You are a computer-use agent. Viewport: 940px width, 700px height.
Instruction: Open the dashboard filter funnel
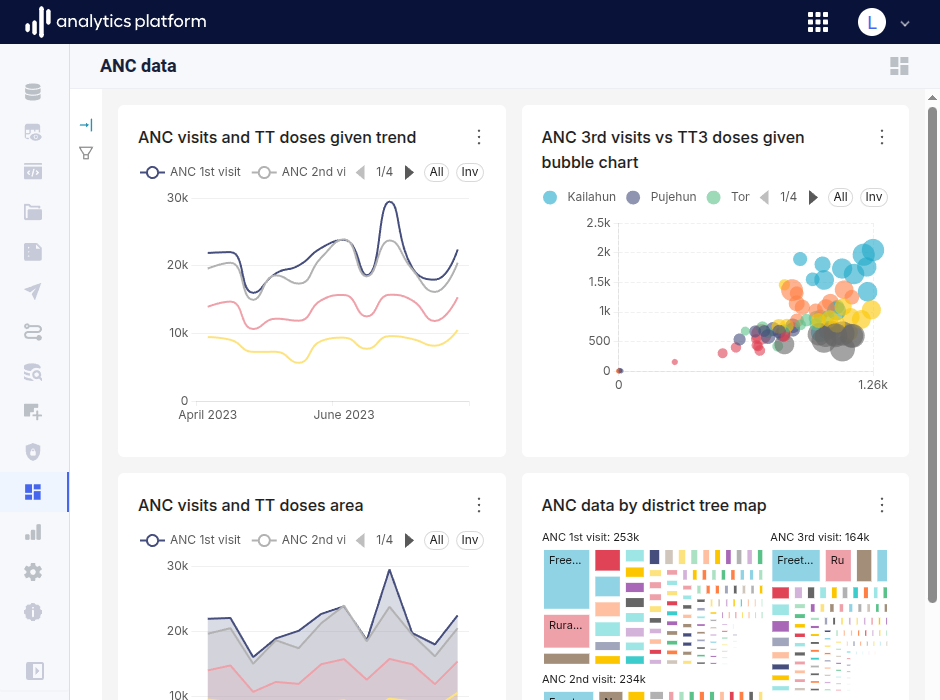86,153
